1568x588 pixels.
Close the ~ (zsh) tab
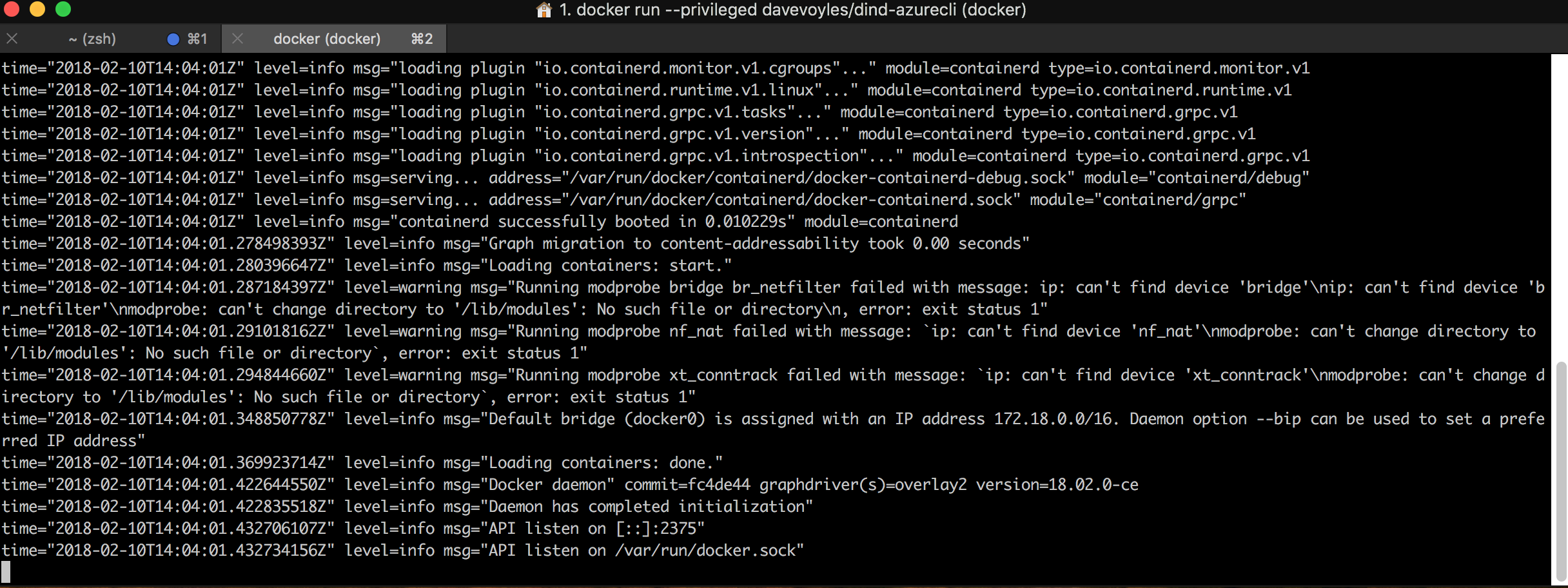click(12, 39)
